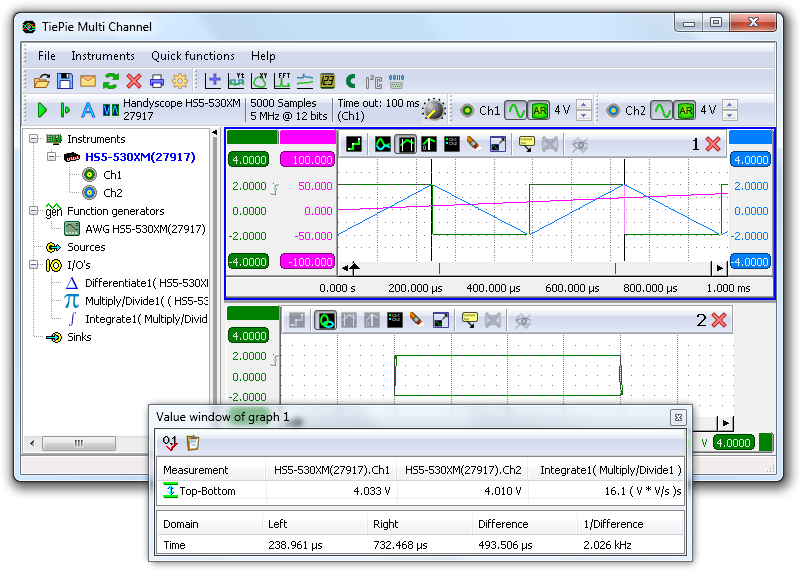The height and width of the screenshot is (571, 801).
Task: Toggle graph 1 step interpolation mode icon
Action: (354, 145)
